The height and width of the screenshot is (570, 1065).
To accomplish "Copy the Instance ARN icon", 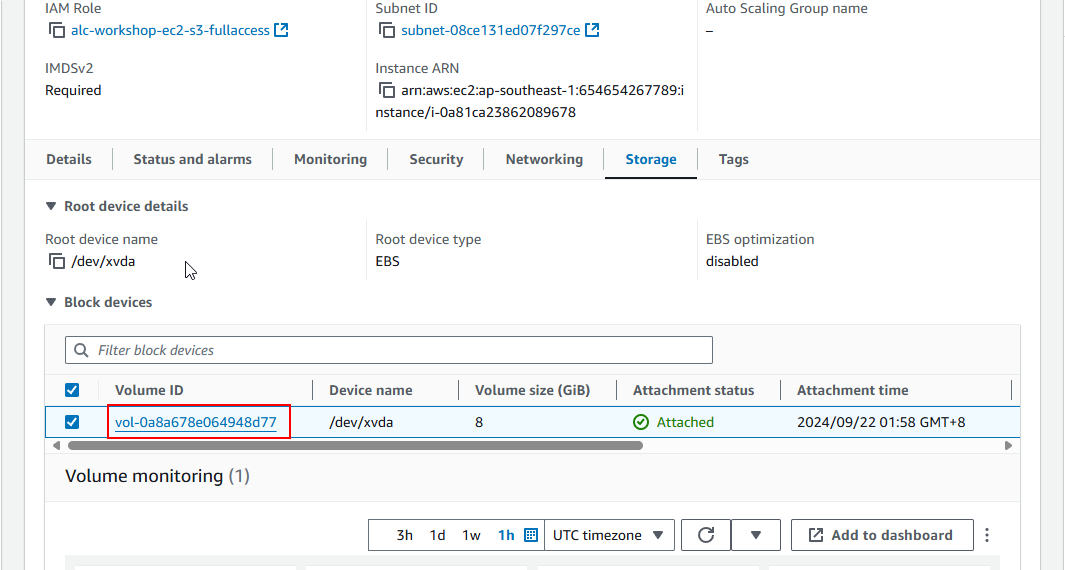I will click(x=387, y=90).
